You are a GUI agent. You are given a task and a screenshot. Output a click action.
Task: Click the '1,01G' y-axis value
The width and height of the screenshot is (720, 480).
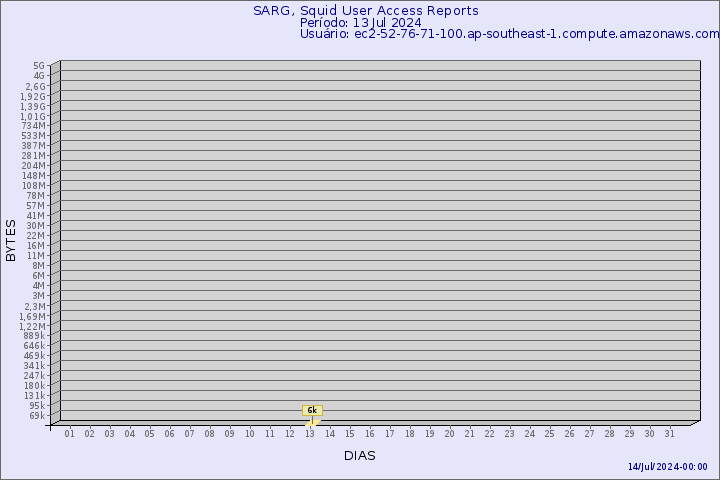click(x=34, y=116)
